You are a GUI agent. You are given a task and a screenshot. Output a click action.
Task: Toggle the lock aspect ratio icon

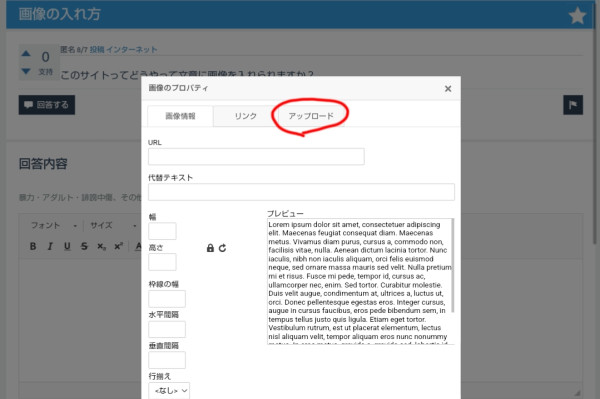point(210,248)
